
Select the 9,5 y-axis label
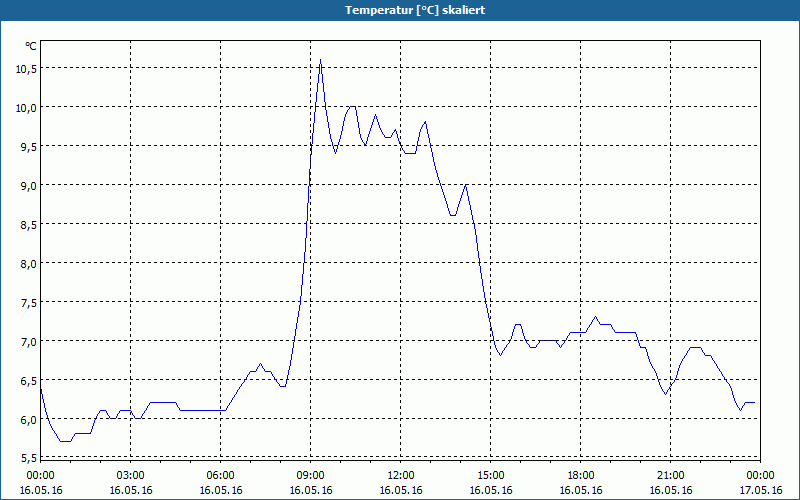(x=29, y=147)
